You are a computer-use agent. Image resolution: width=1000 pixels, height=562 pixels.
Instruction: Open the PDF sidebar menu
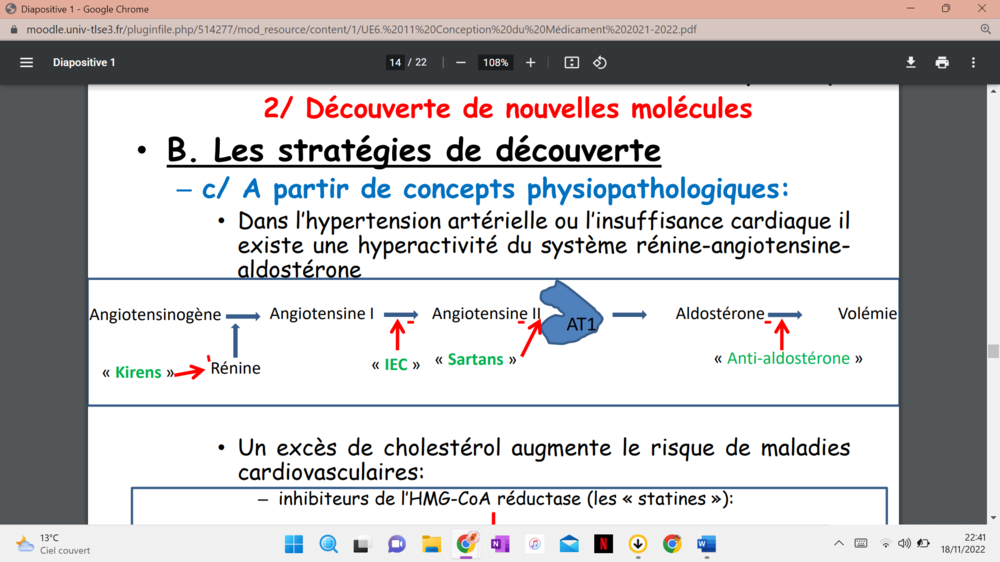27,62
